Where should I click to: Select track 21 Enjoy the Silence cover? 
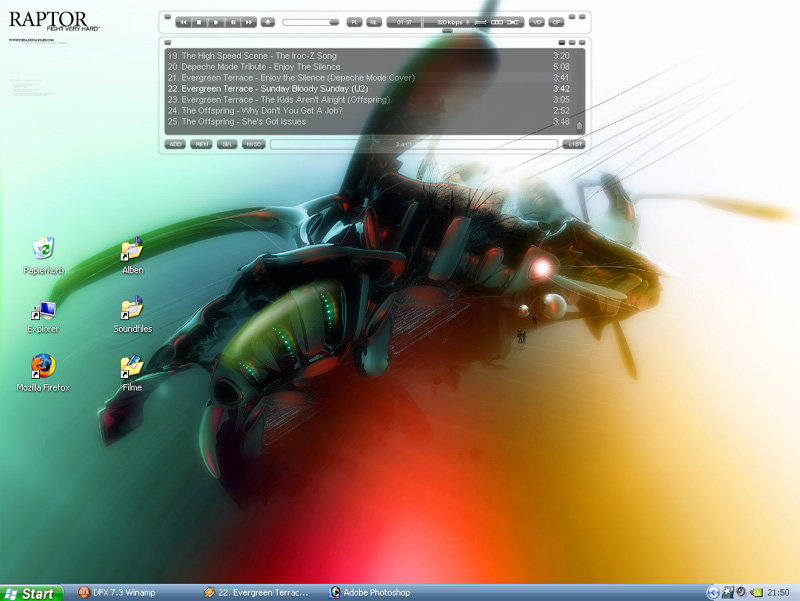pyautogui.click(x=368, y=78)
